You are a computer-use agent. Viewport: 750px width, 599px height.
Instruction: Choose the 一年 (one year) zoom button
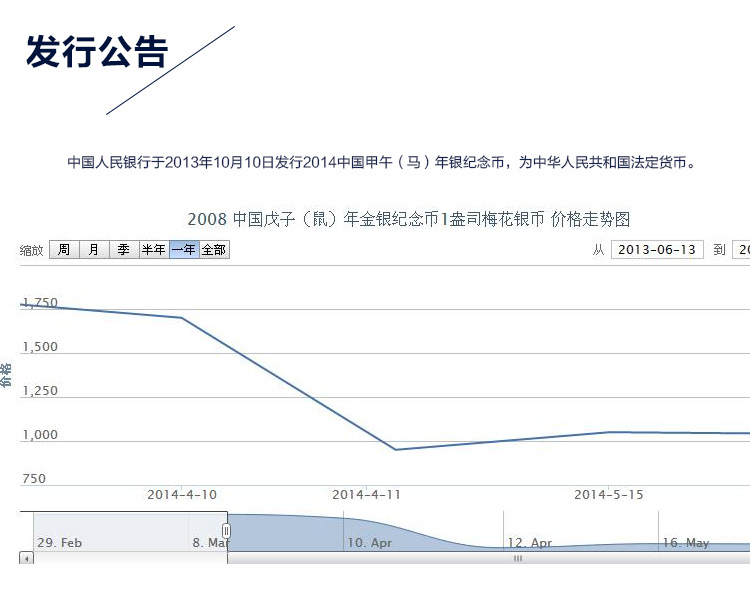pos(183,250)
